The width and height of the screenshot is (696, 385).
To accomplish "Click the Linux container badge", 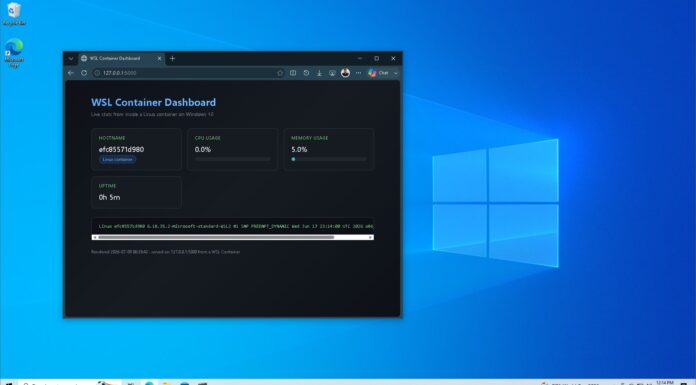I will [118, 159].
